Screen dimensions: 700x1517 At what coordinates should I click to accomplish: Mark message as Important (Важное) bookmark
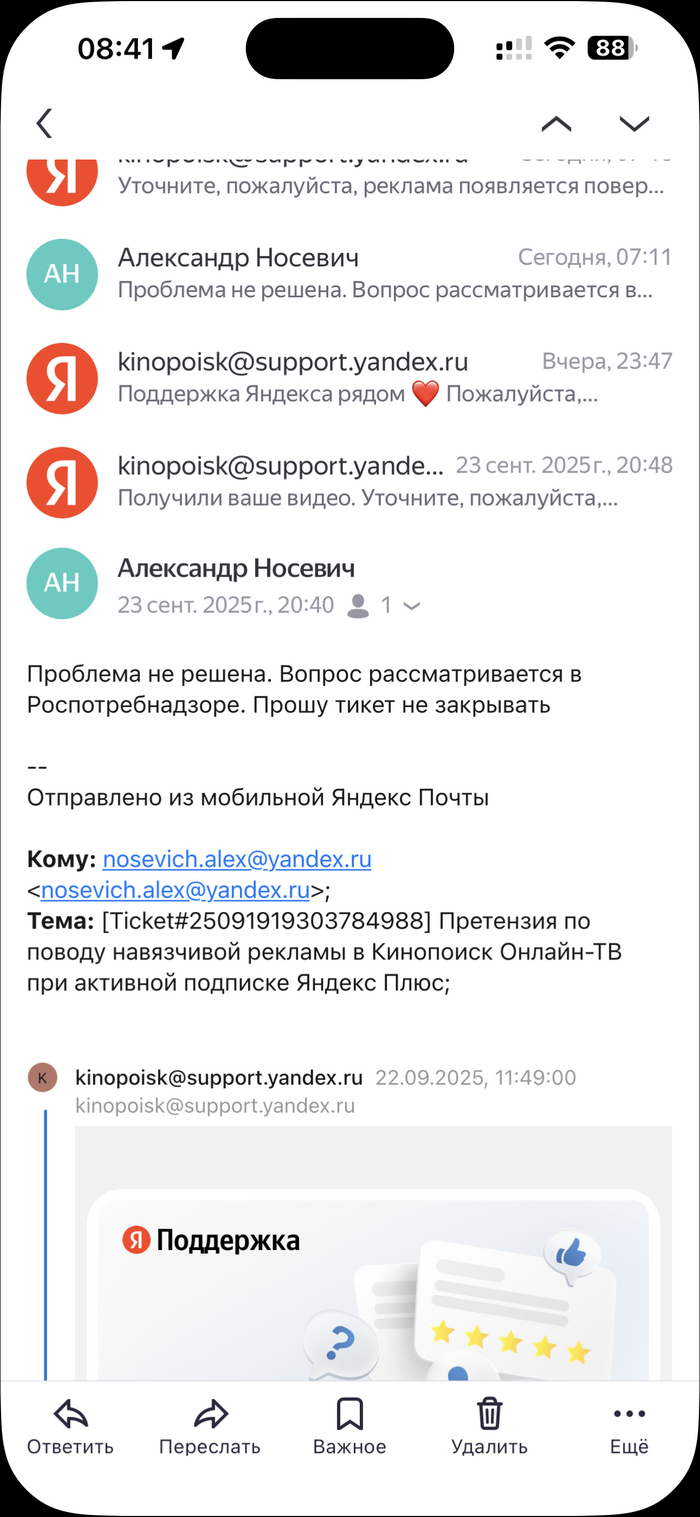pyautogui.click(x=349, y=1414)
